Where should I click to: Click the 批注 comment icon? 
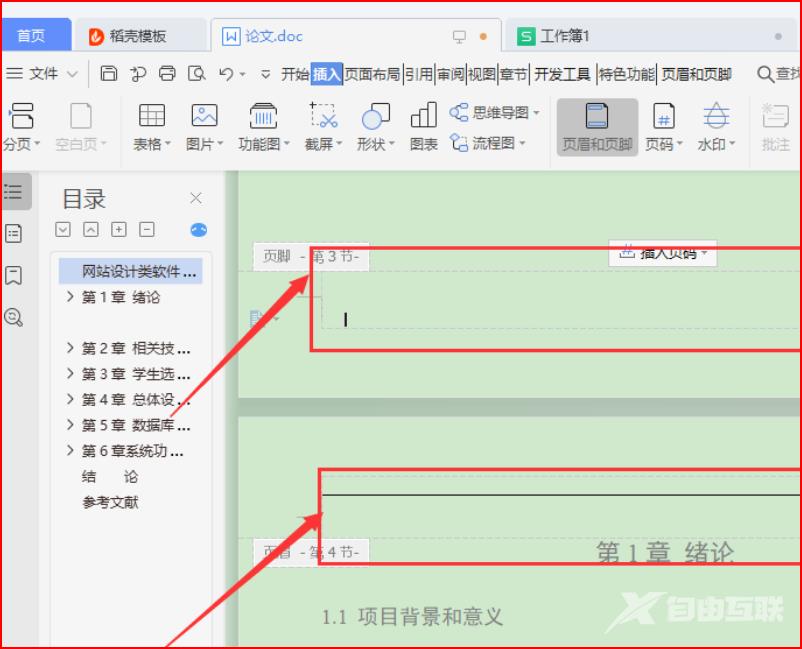[775, 127]
